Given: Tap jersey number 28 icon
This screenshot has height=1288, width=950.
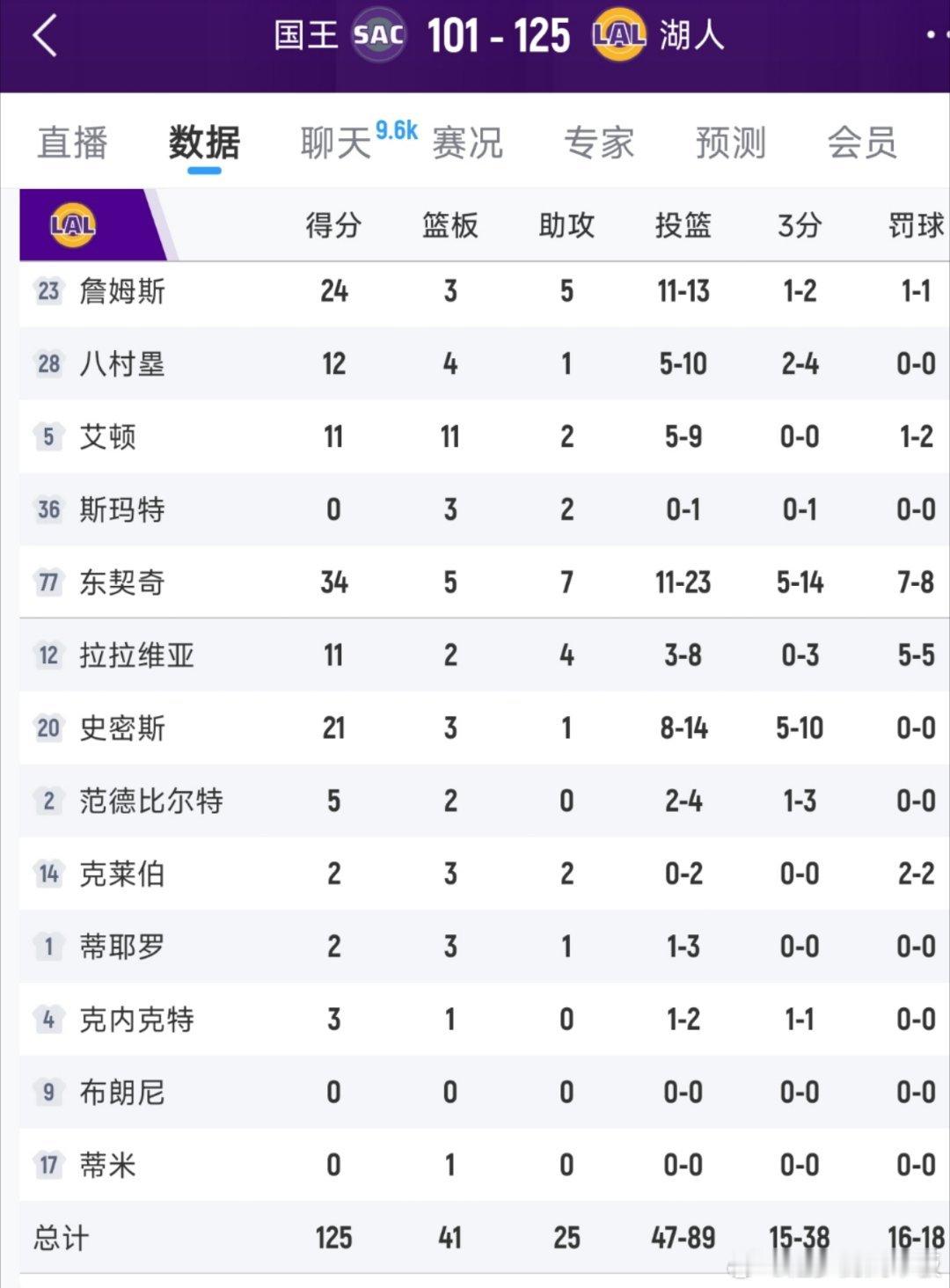Looking at the screenshot, I should (x=48, y=364).
